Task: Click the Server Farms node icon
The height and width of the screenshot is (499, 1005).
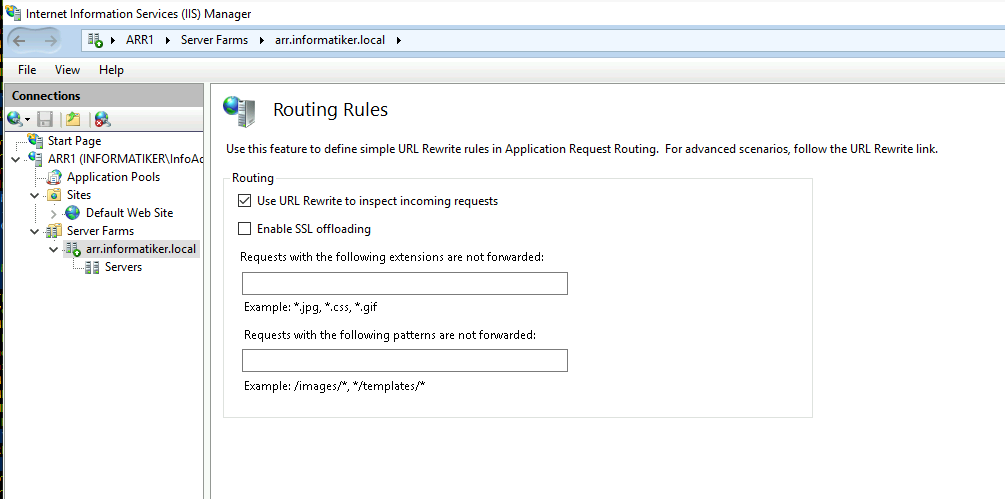Action: (54, 231)
